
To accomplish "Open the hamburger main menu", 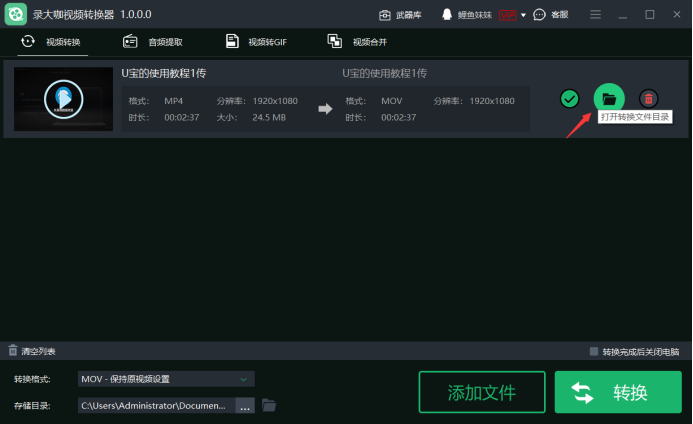I will pyautogui.click(x=596, y=15).
